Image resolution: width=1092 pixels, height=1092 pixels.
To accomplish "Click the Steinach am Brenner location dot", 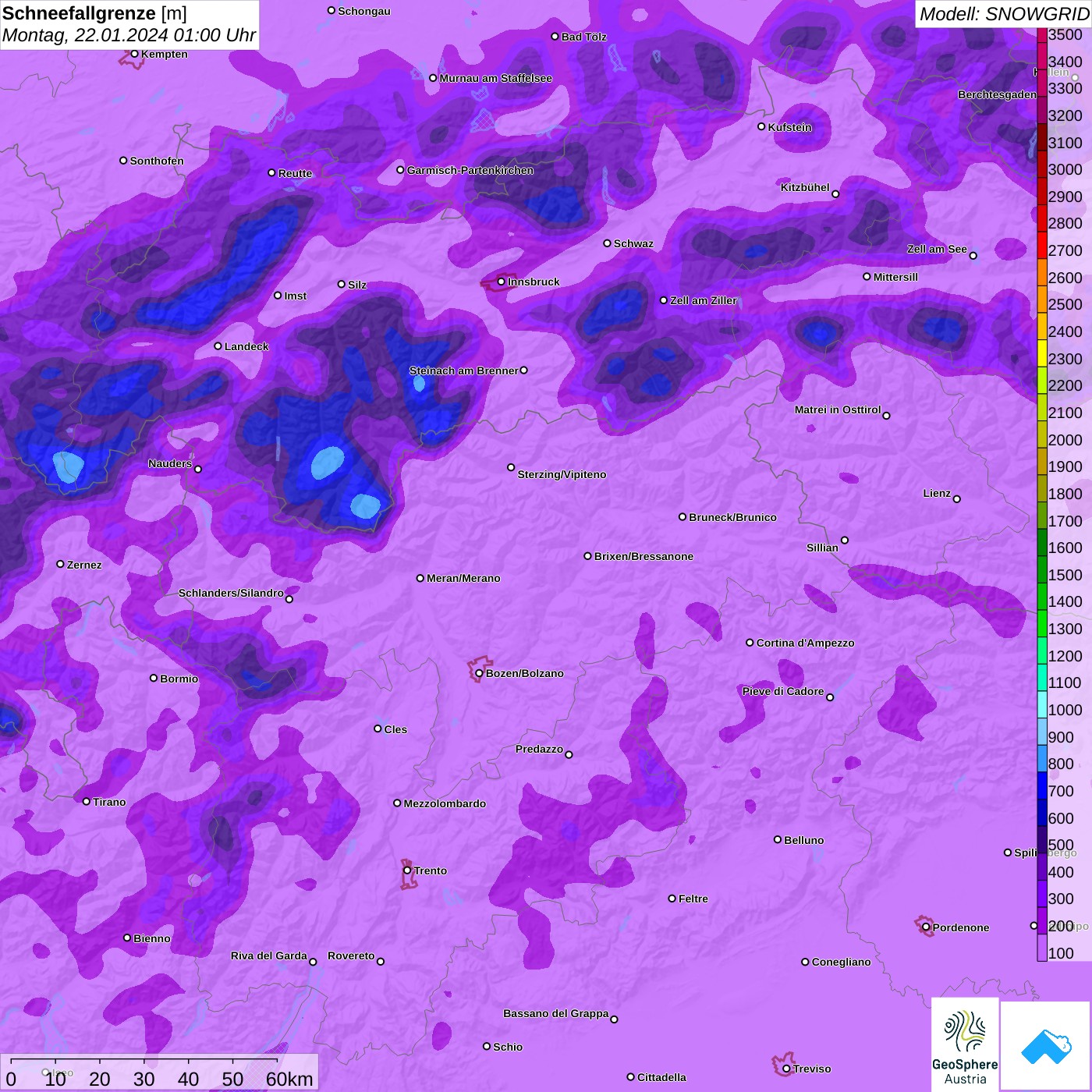I will pos(524,370).
